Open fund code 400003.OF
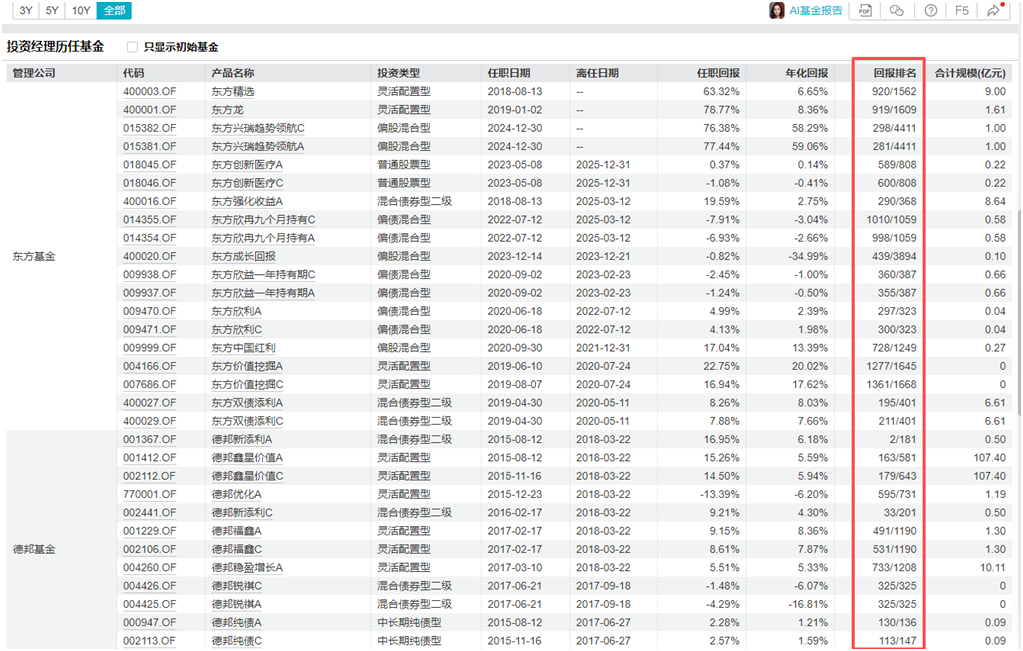 (149, 91)
